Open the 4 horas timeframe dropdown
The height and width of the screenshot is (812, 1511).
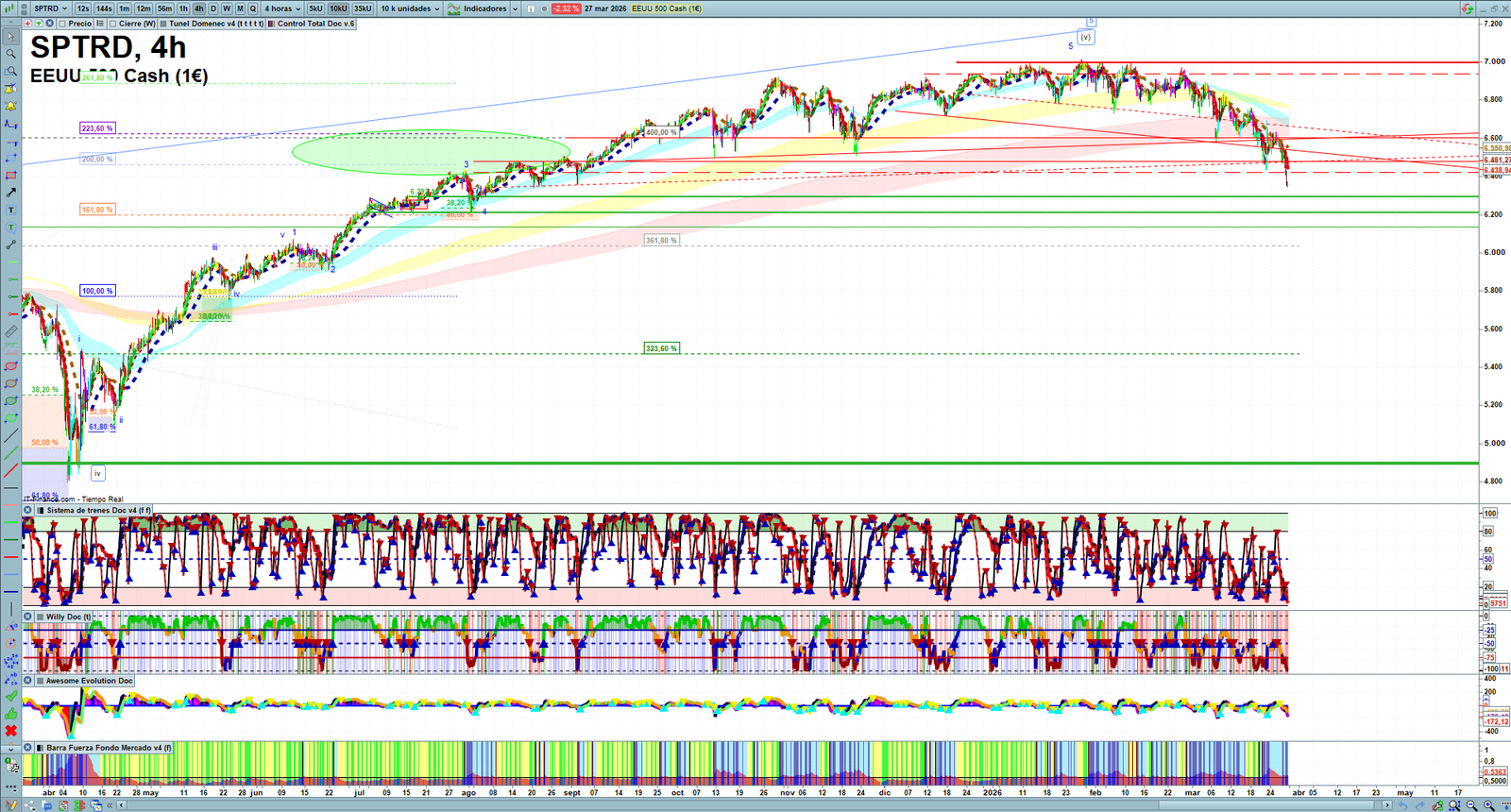pos(282,8)
